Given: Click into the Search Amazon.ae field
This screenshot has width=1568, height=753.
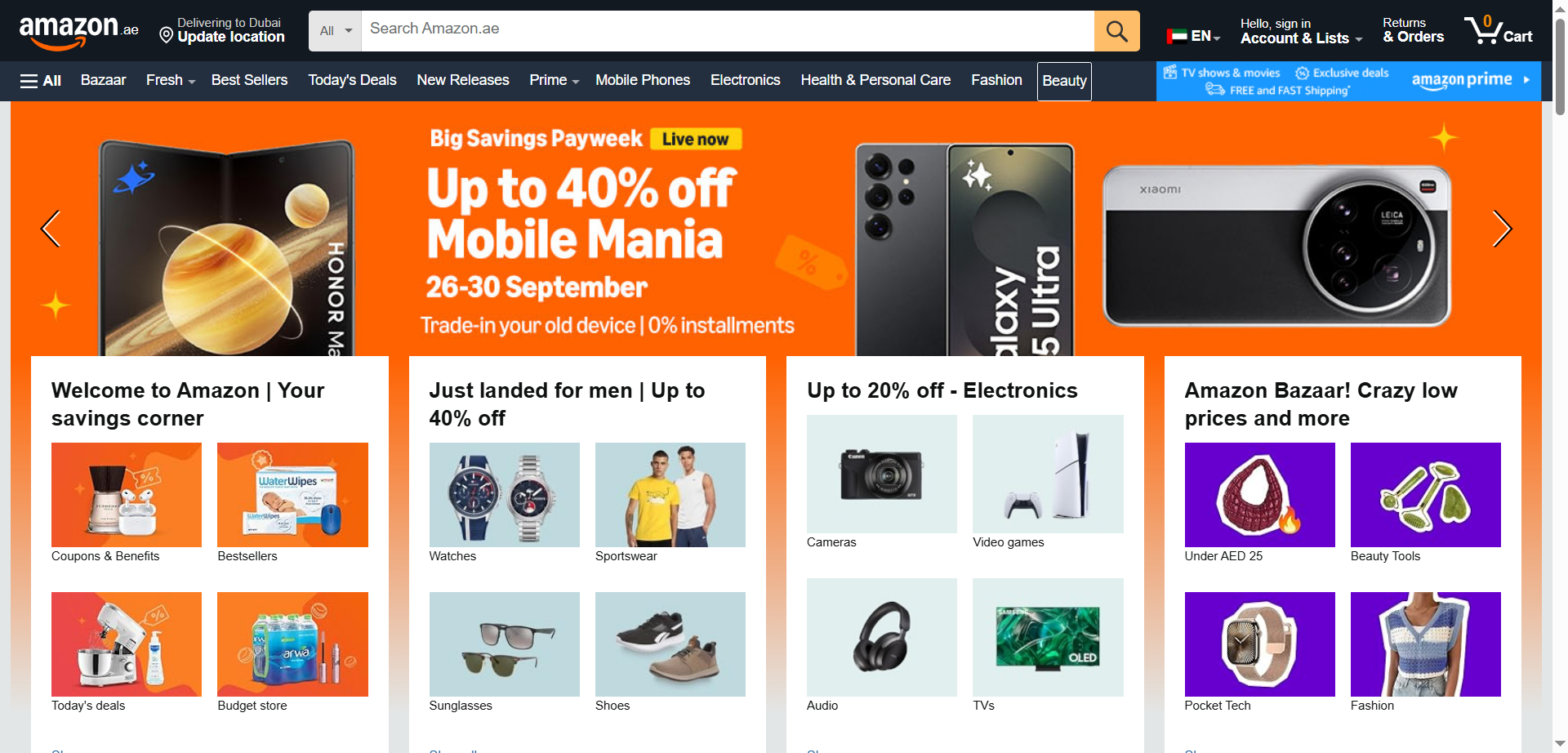Looking at the screenshot, I should [727, 31].
